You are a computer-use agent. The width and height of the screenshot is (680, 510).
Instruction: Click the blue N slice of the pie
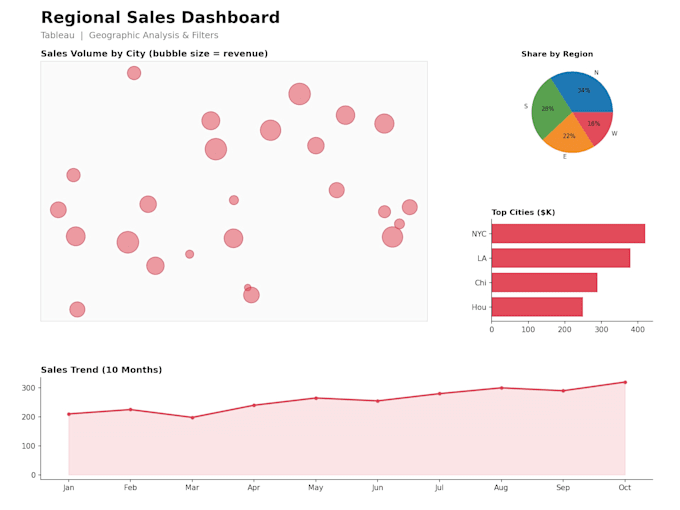pyautogui.click(x=585, y=91)
